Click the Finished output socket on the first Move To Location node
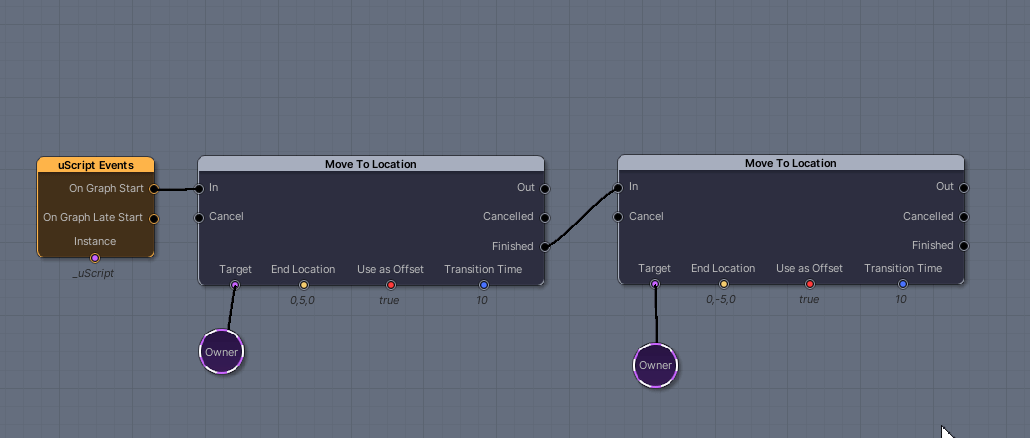 coord(544,246)
